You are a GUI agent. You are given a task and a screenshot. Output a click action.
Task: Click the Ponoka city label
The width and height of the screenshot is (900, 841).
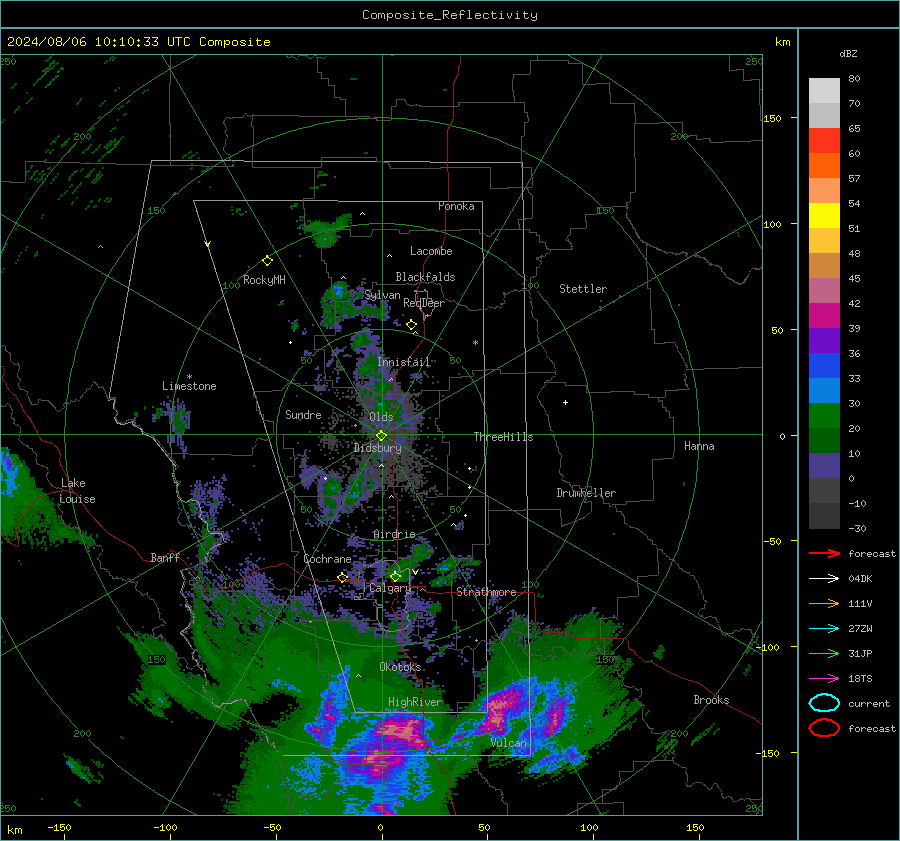456,206
